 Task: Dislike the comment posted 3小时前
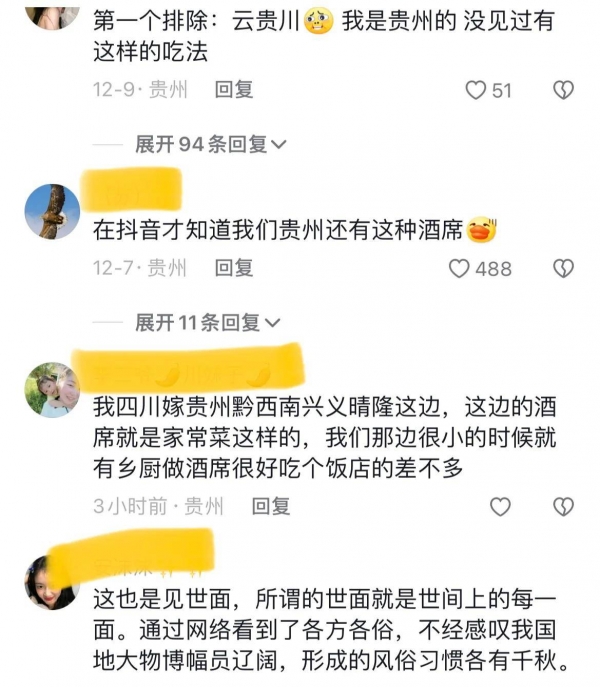pos(563,507)
